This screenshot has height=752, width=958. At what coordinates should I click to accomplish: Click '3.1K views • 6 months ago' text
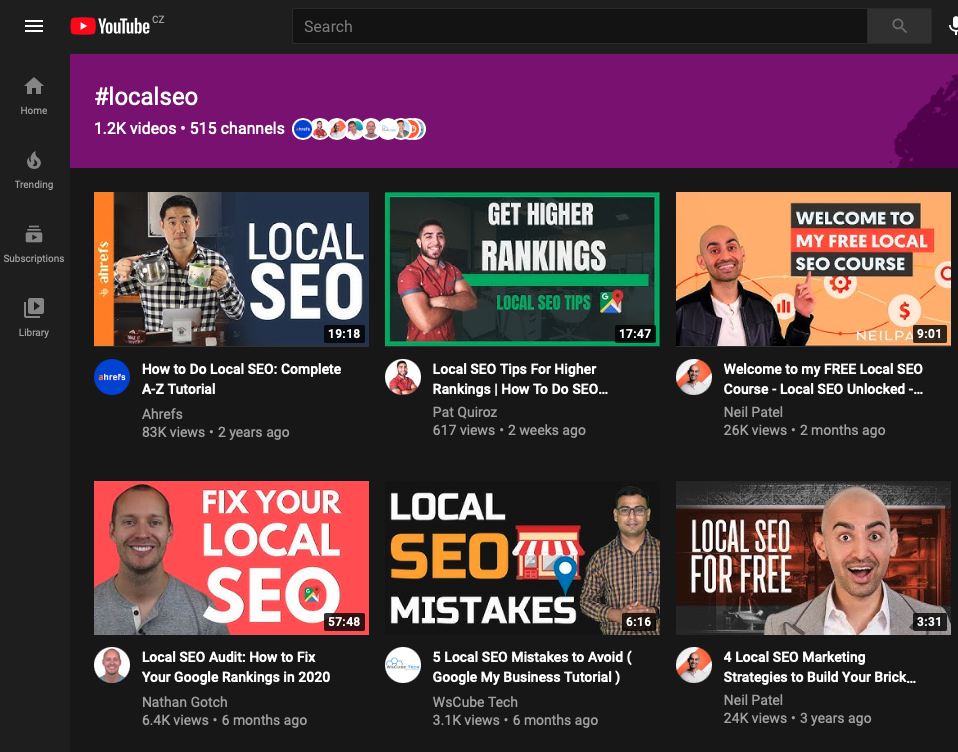pos(515,720)
